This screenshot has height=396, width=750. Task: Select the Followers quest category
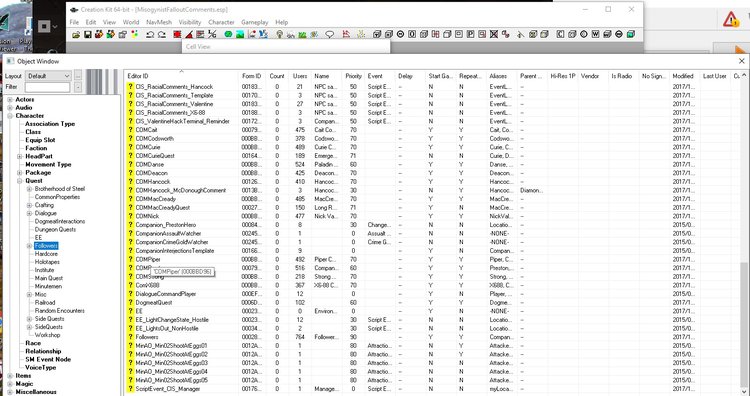point(46,246)
